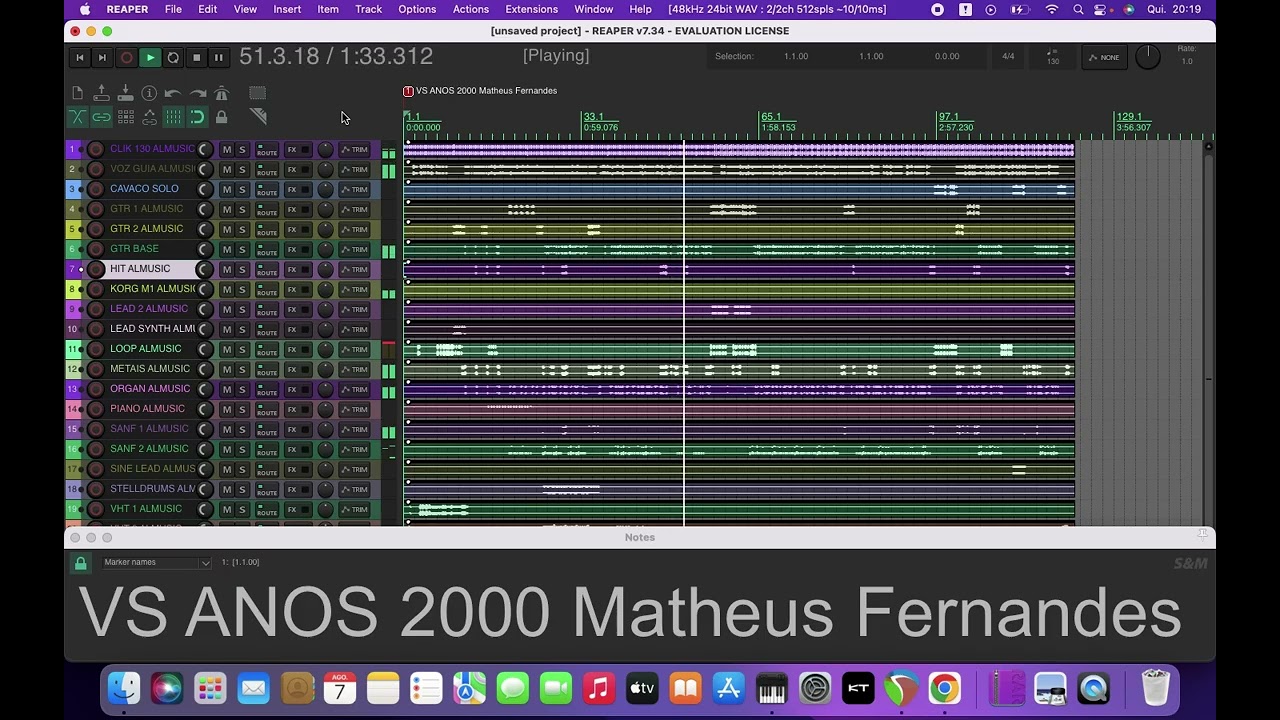Open the global automation NONE dropdown
Viewport: 1280px width, 720px height.
(x=1104, y=57)
